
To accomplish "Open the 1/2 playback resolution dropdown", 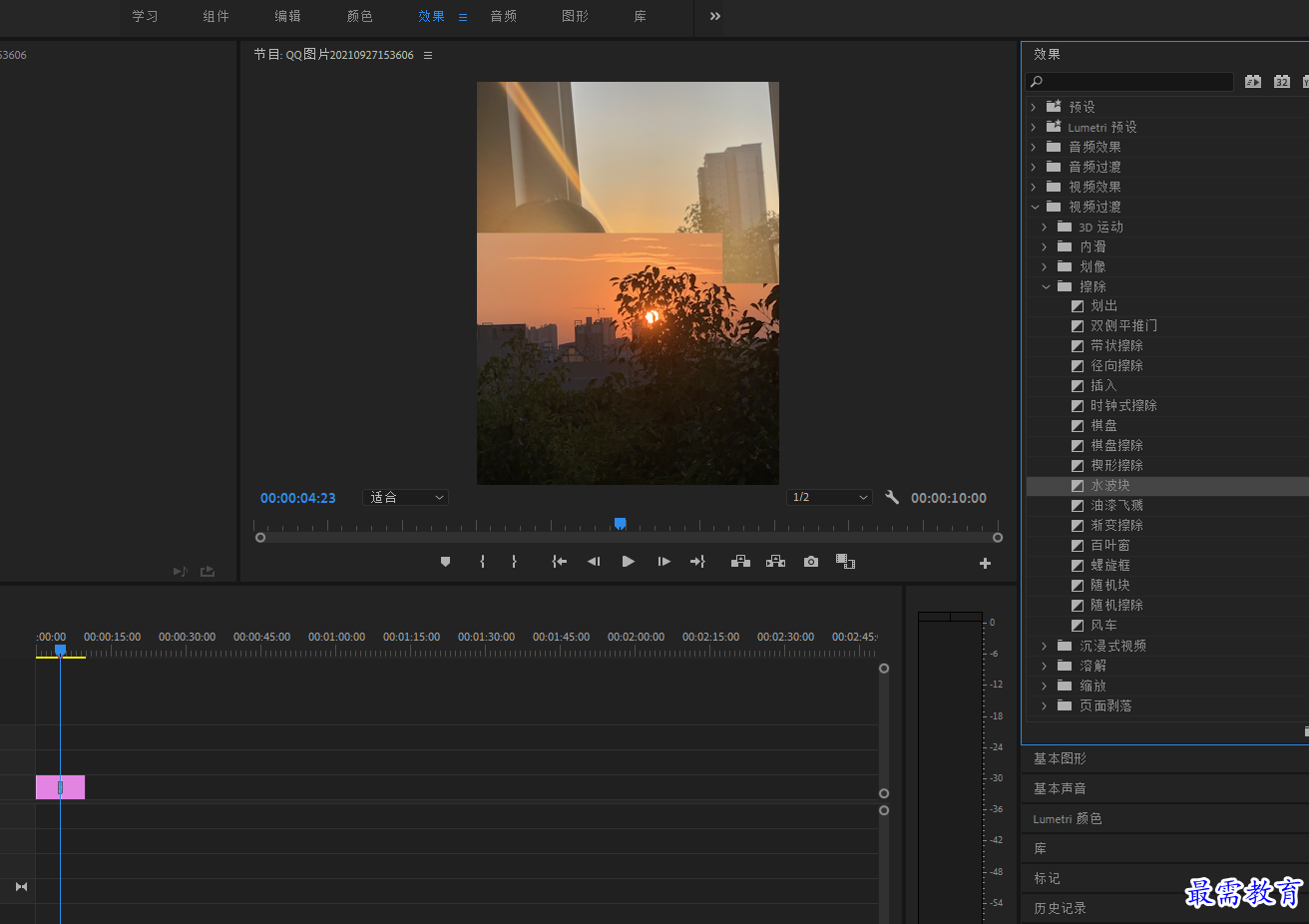I will [x=830, y=497].
